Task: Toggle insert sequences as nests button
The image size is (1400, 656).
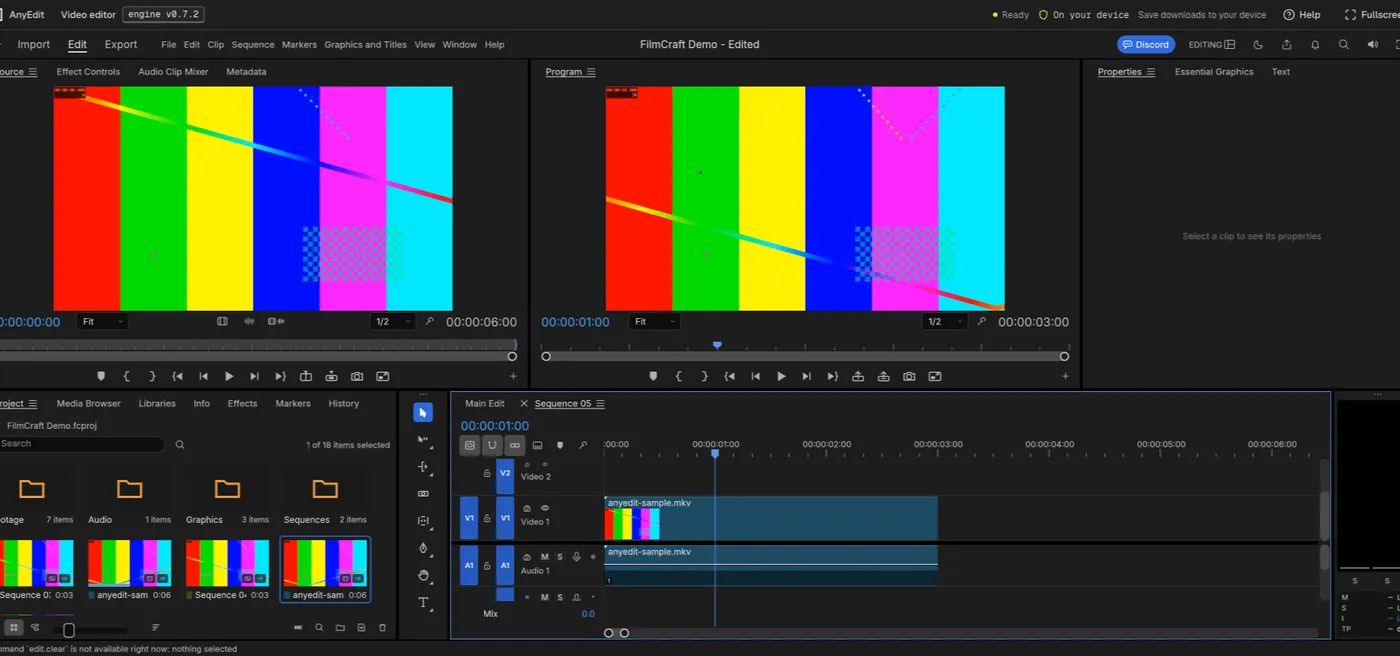Action: [x=470, y=445]
